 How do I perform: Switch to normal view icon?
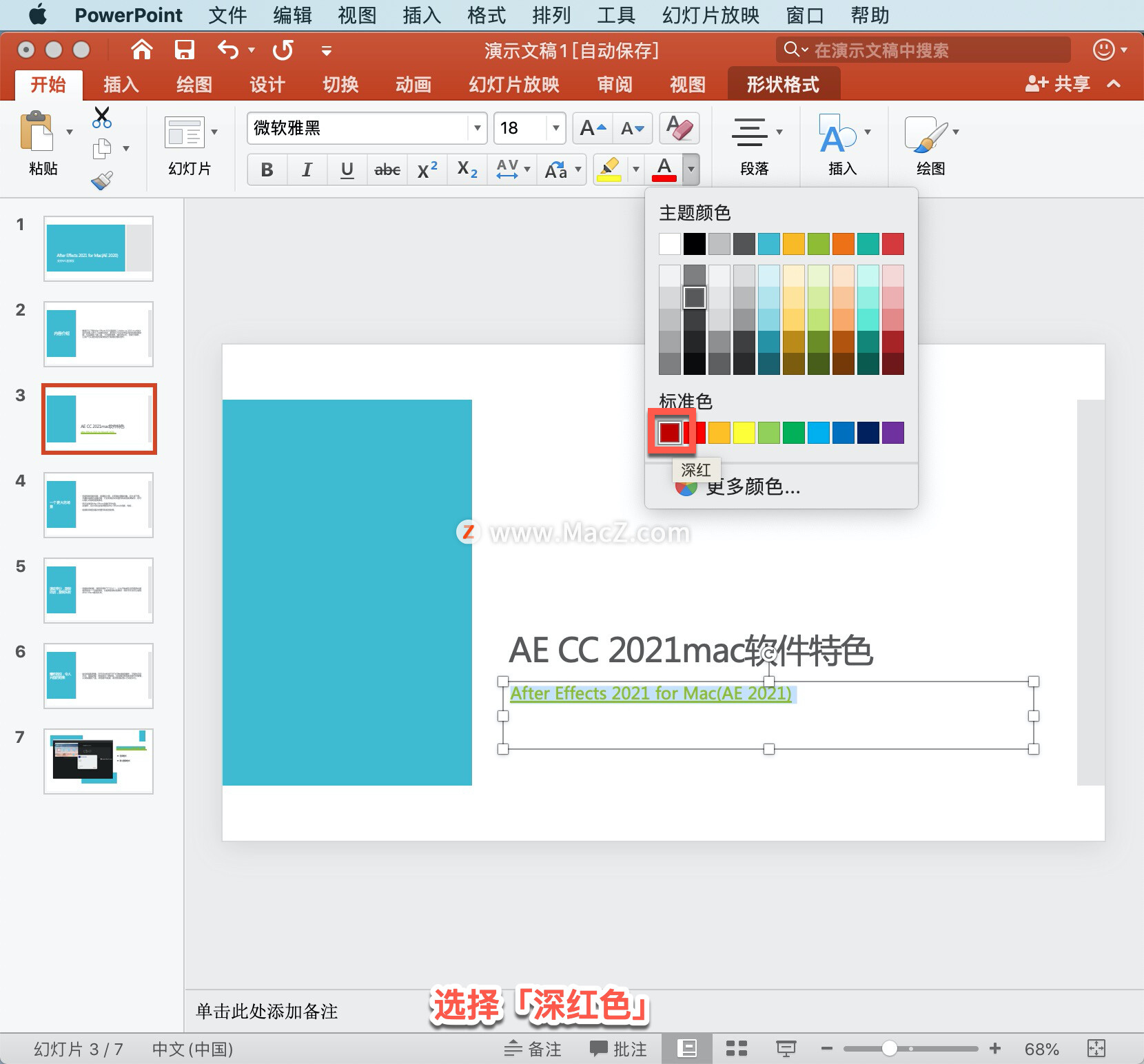tap(686, 1049)
